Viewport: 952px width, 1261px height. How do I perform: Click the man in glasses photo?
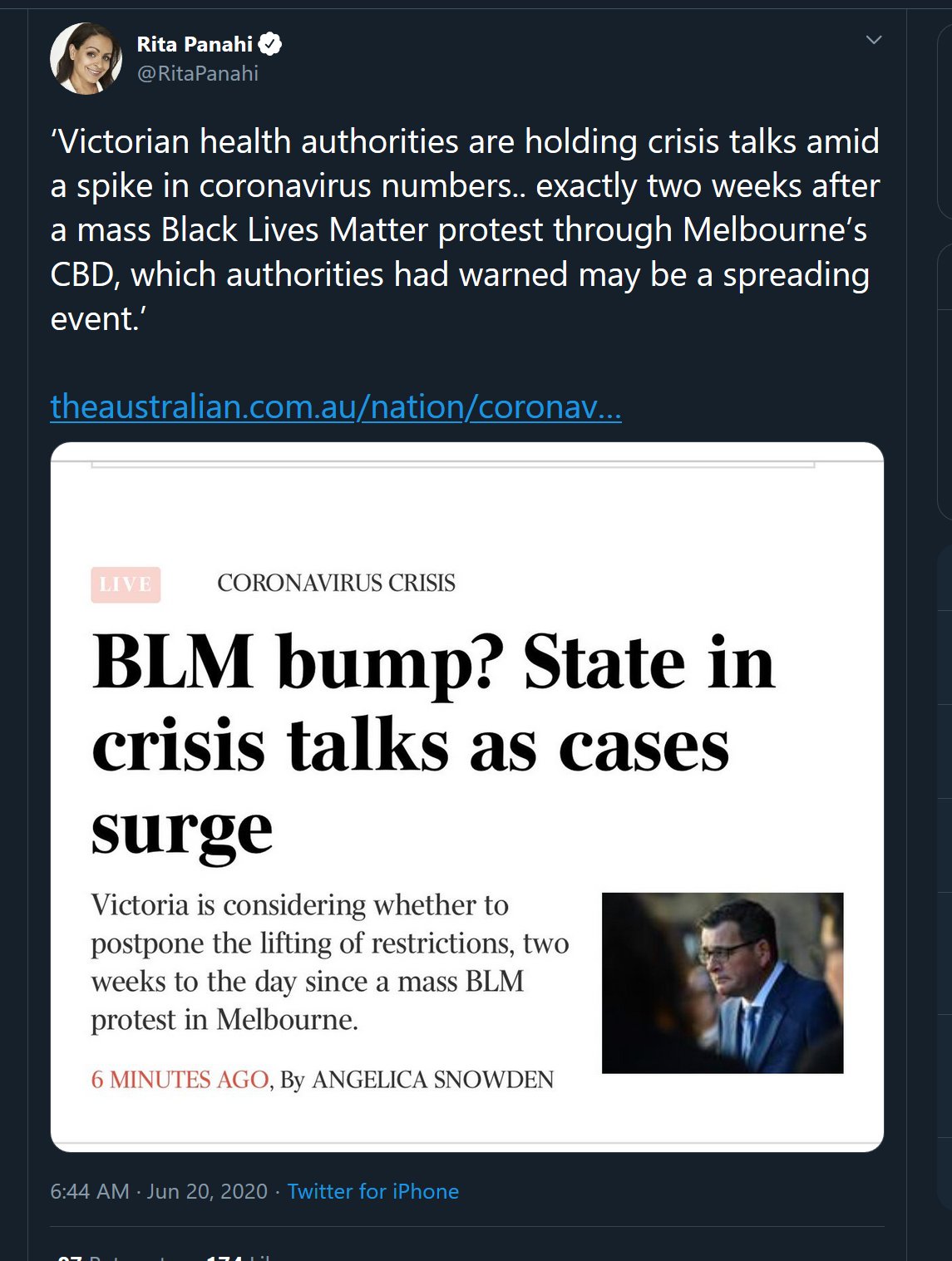[722, 983]
